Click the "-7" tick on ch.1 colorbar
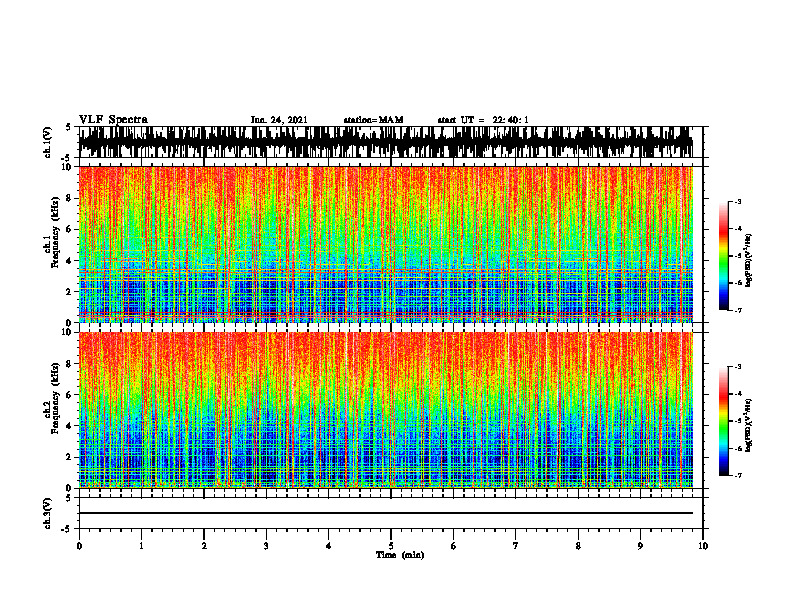The image size is (792, 612). [737, 310]
